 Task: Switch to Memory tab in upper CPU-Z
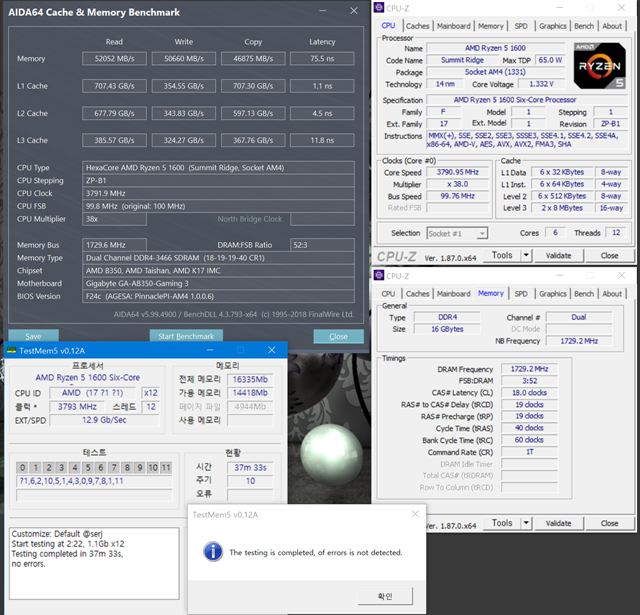491,26
